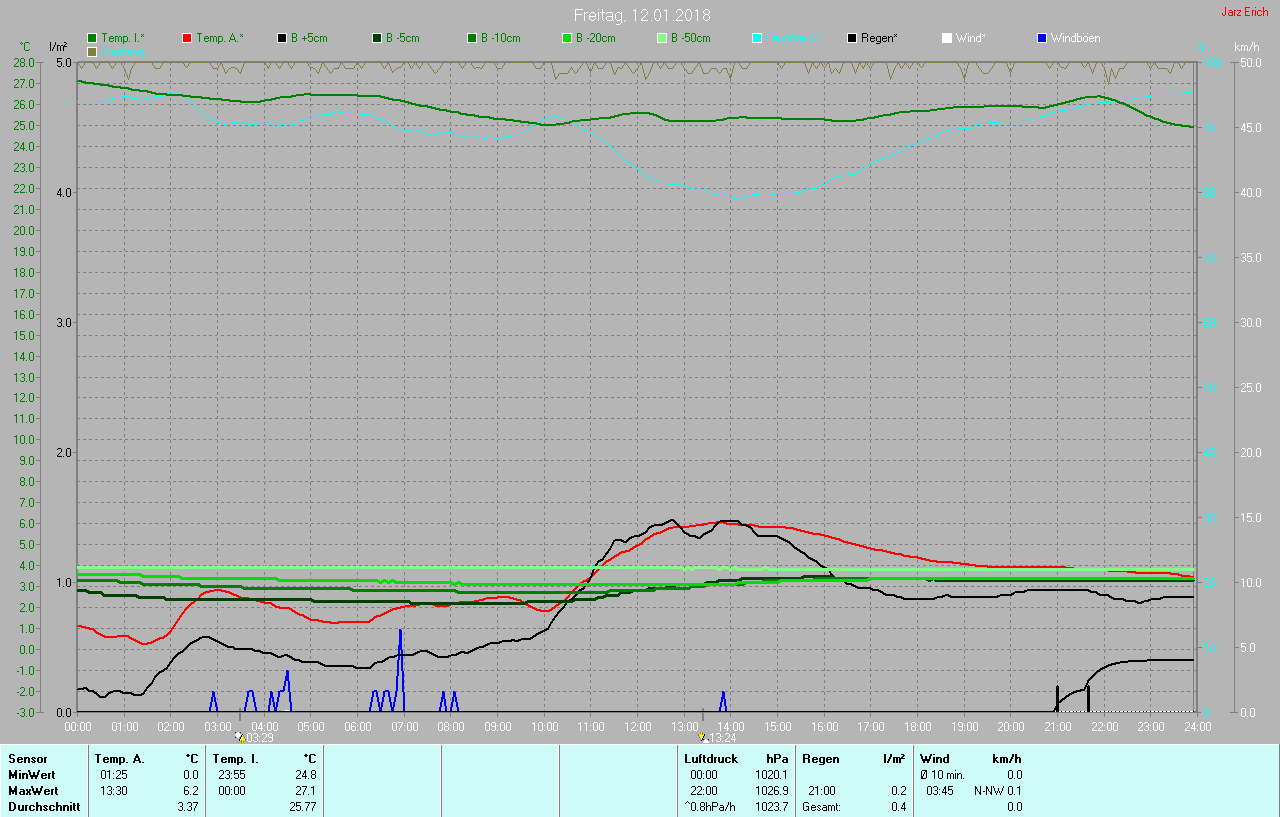Image resolution: width=1280 pixels, height=817 pixels.
Task: Click the dark green Temp. I. legend swatch
Action: (92, 38)
